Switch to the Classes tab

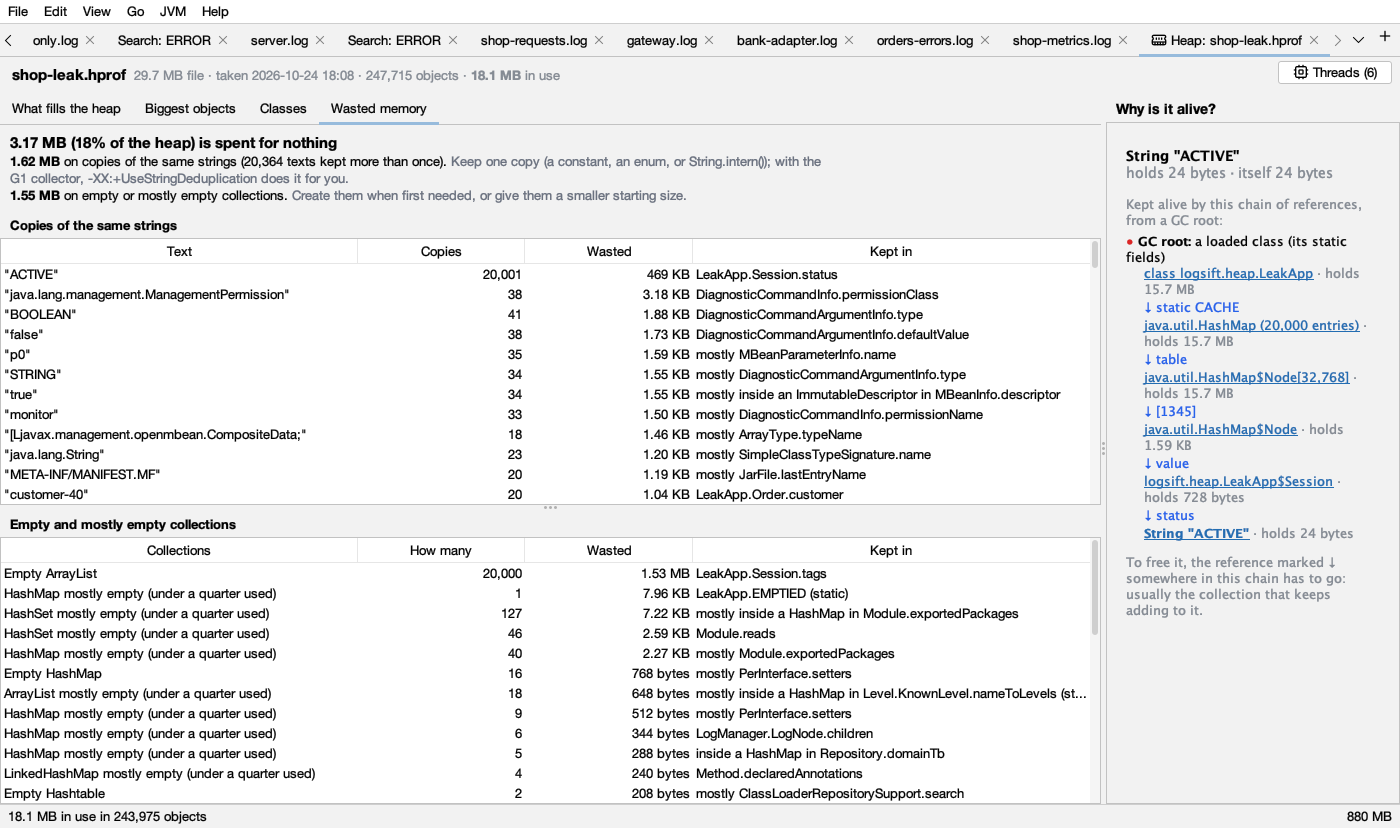pos(283,109)
